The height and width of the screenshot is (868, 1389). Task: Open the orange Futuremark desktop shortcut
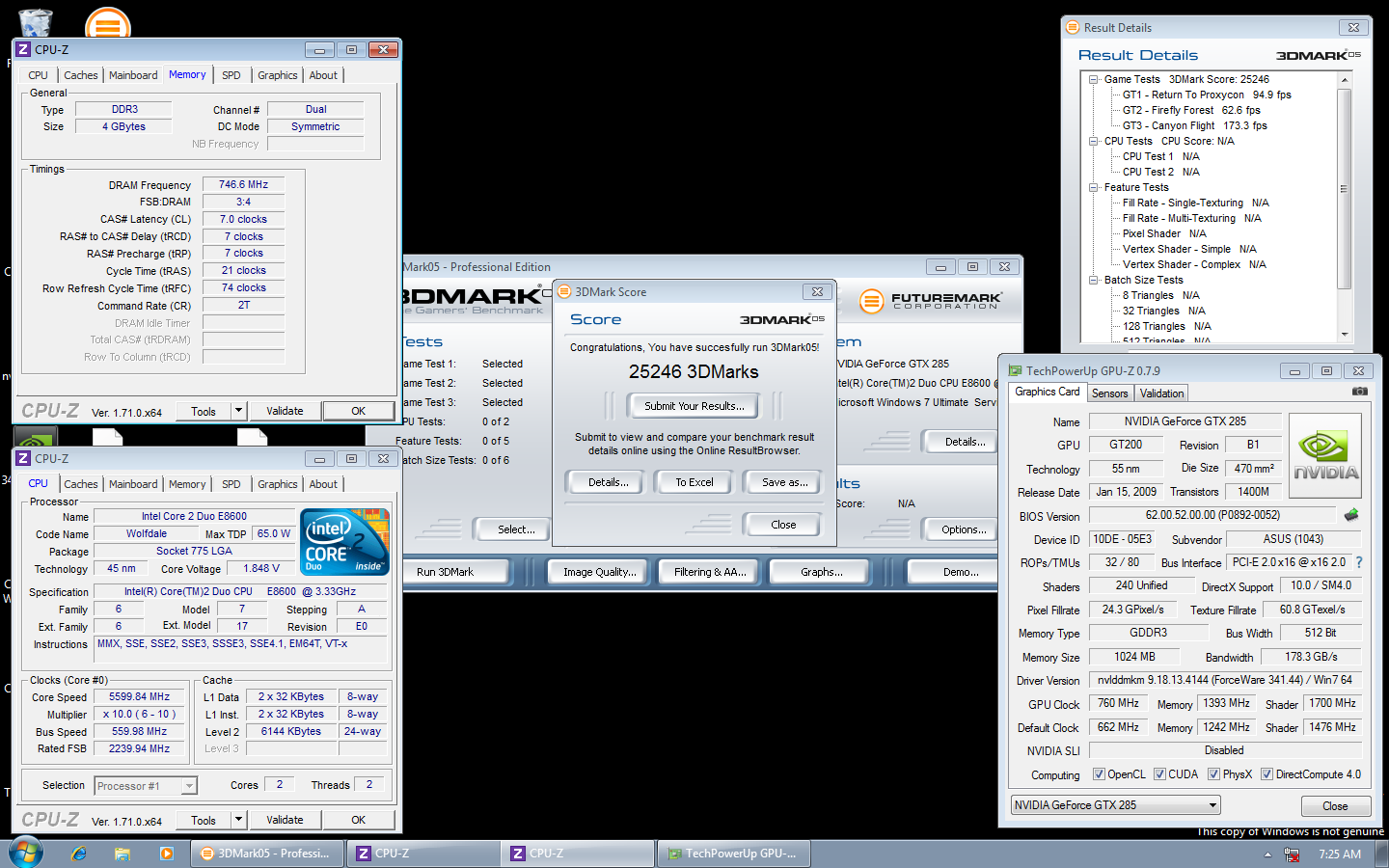(107, 23)
